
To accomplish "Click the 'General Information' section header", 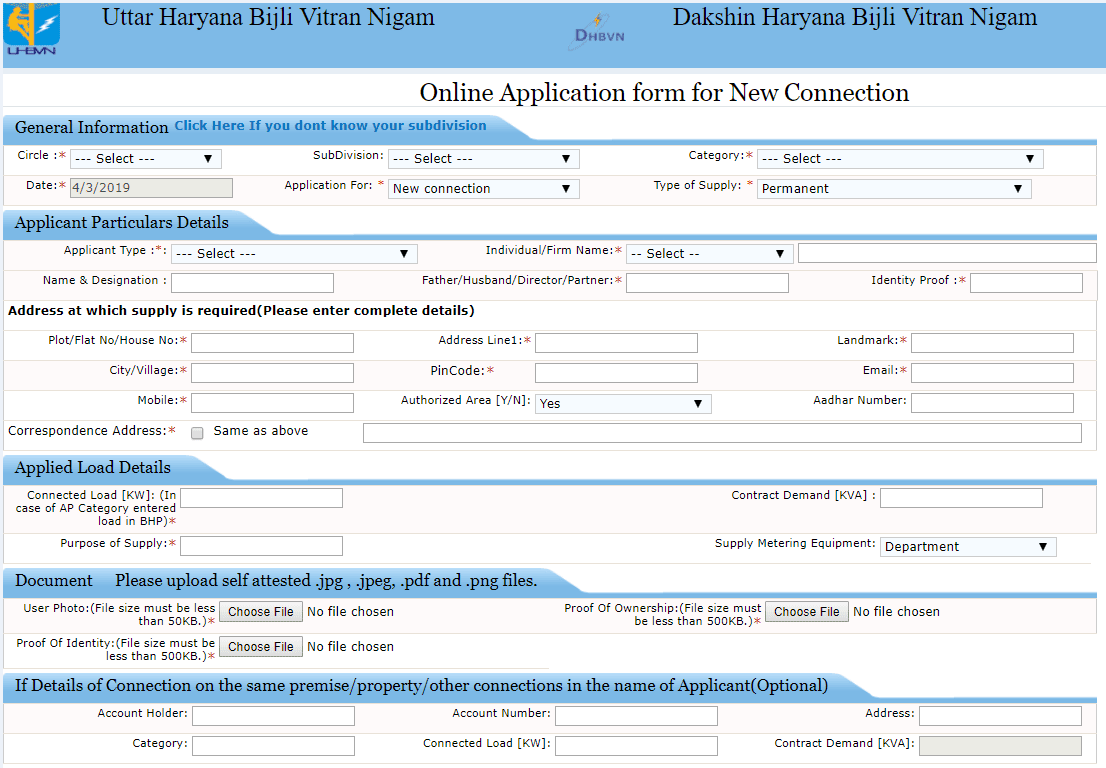I will (x=92, y=128).
